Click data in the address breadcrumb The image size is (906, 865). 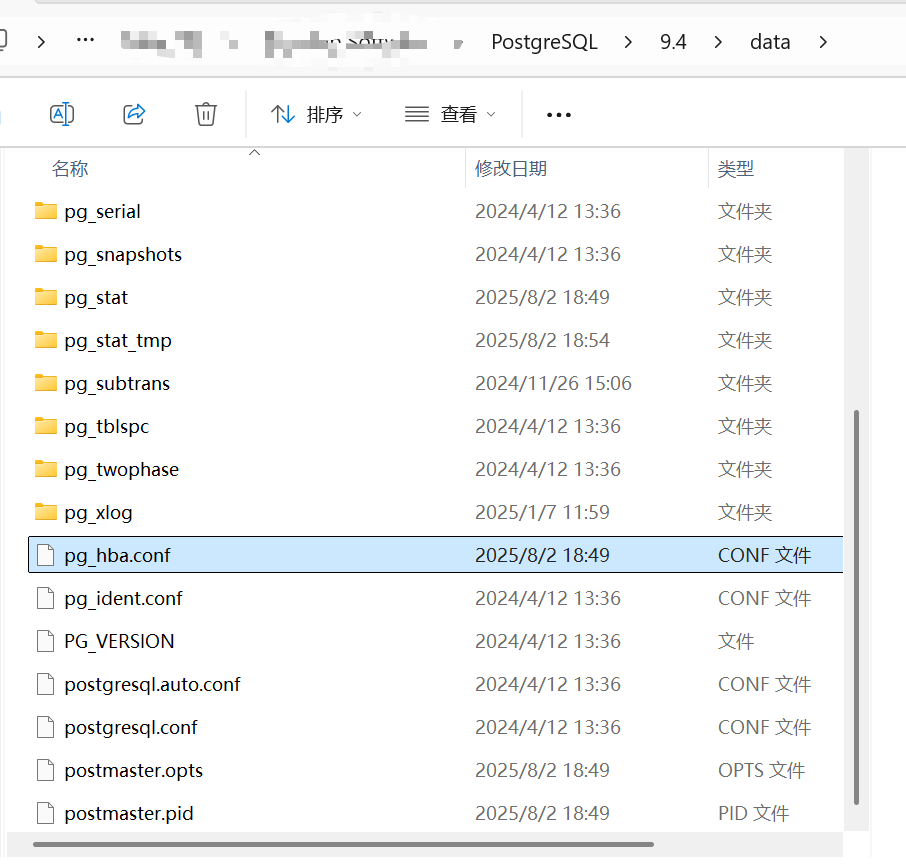(770, 42)
